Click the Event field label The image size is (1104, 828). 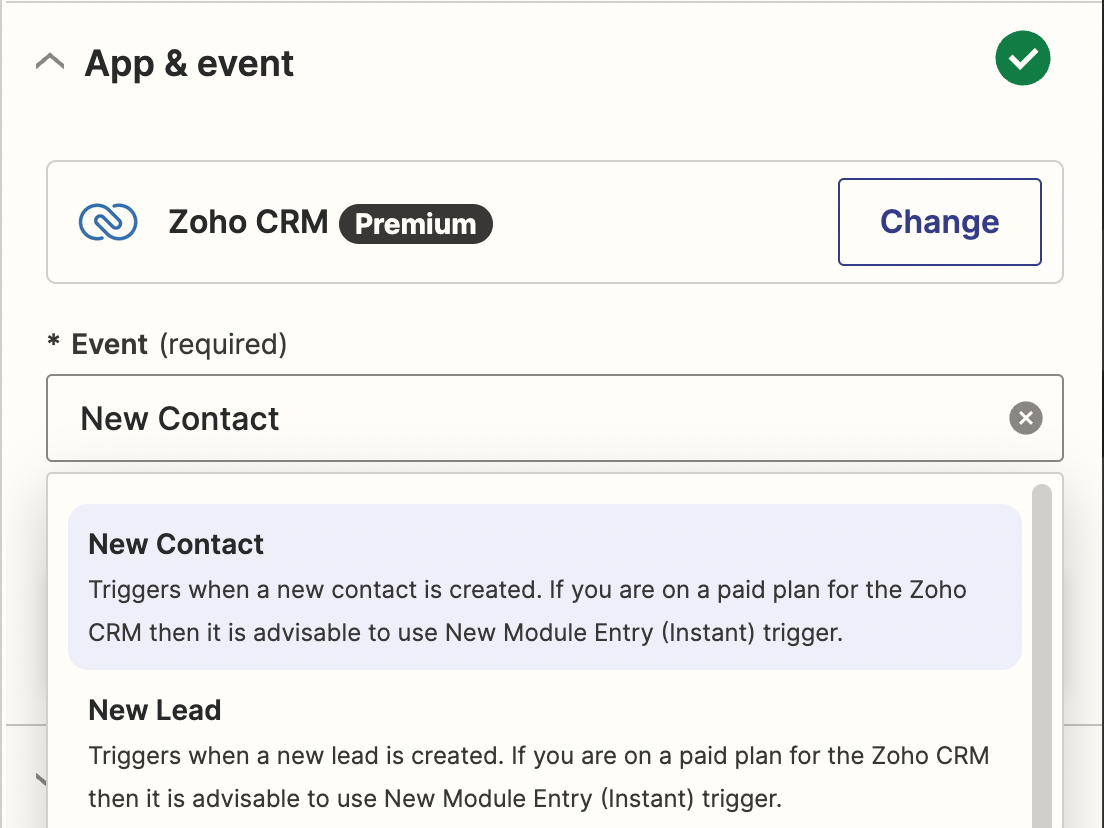(x=110, y=345)
